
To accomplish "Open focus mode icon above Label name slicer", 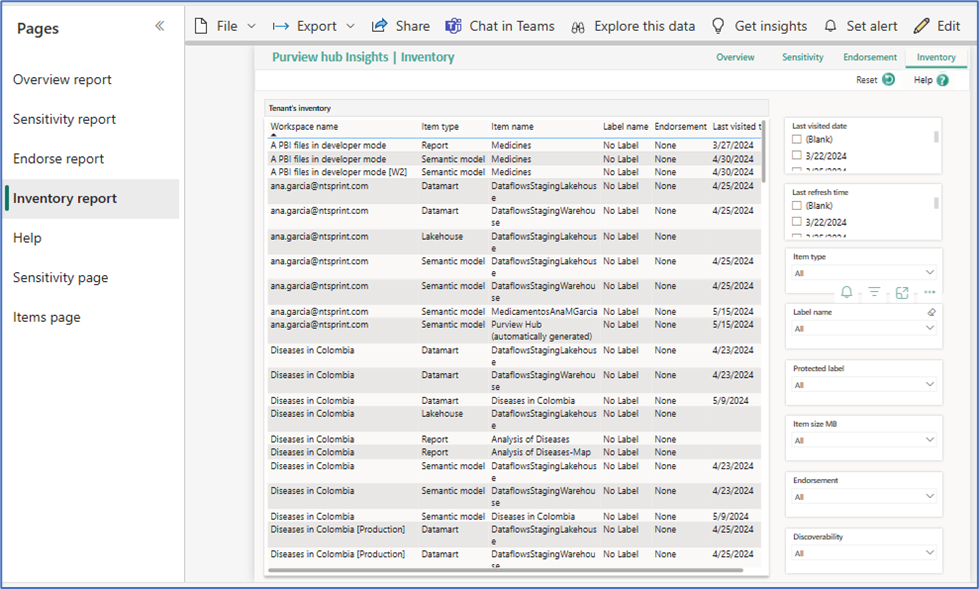I will pyautogui.click(x=902, y=292).
